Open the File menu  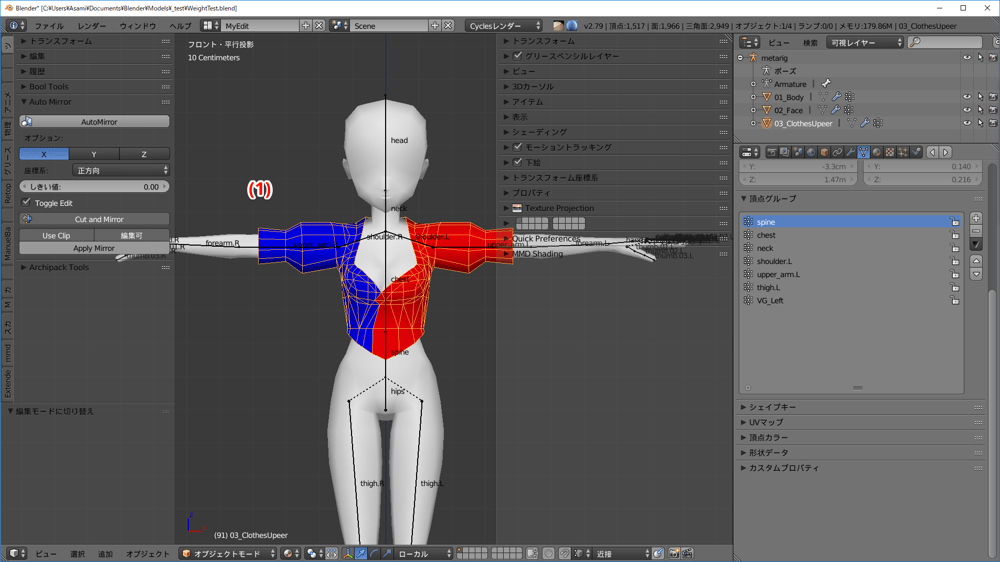pos(49,26)
